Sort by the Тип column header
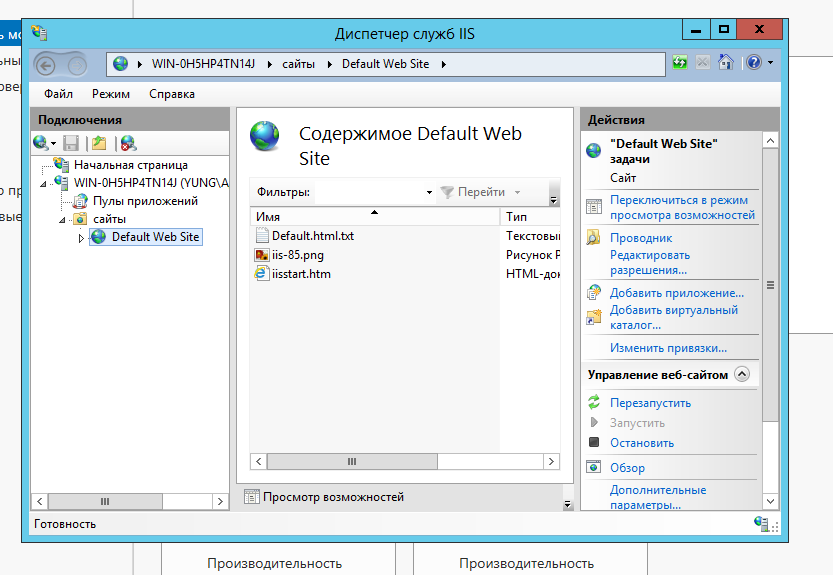The height and width of the screenshot is (575, 833). (x=530, y=216)
